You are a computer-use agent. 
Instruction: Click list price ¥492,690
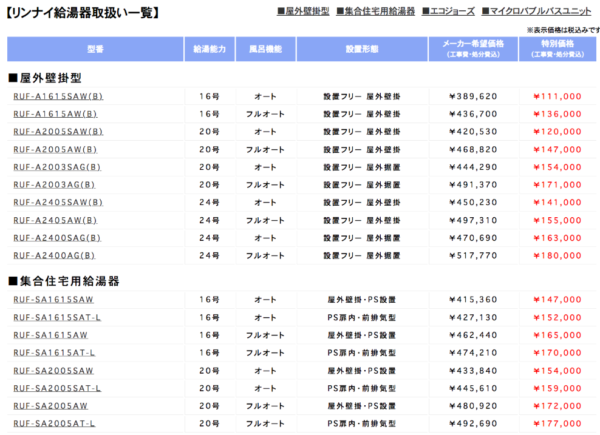(x=473, y=424)
